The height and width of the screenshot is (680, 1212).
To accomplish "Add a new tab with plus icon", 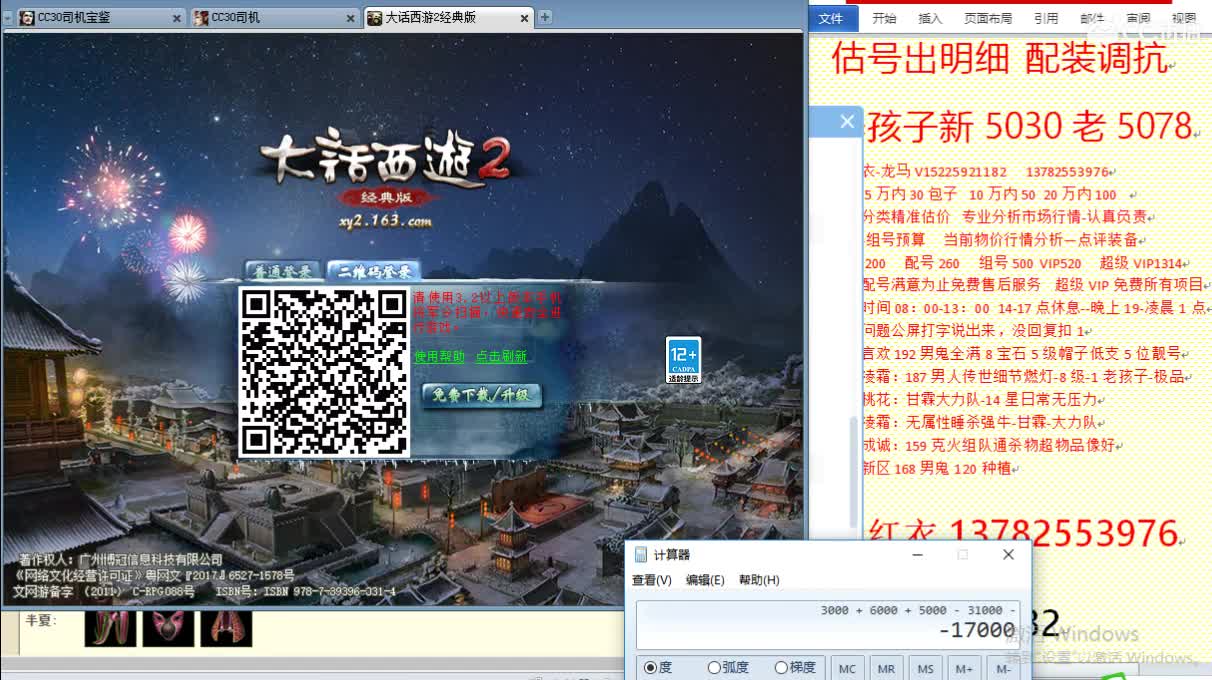I will click(545, 17).
